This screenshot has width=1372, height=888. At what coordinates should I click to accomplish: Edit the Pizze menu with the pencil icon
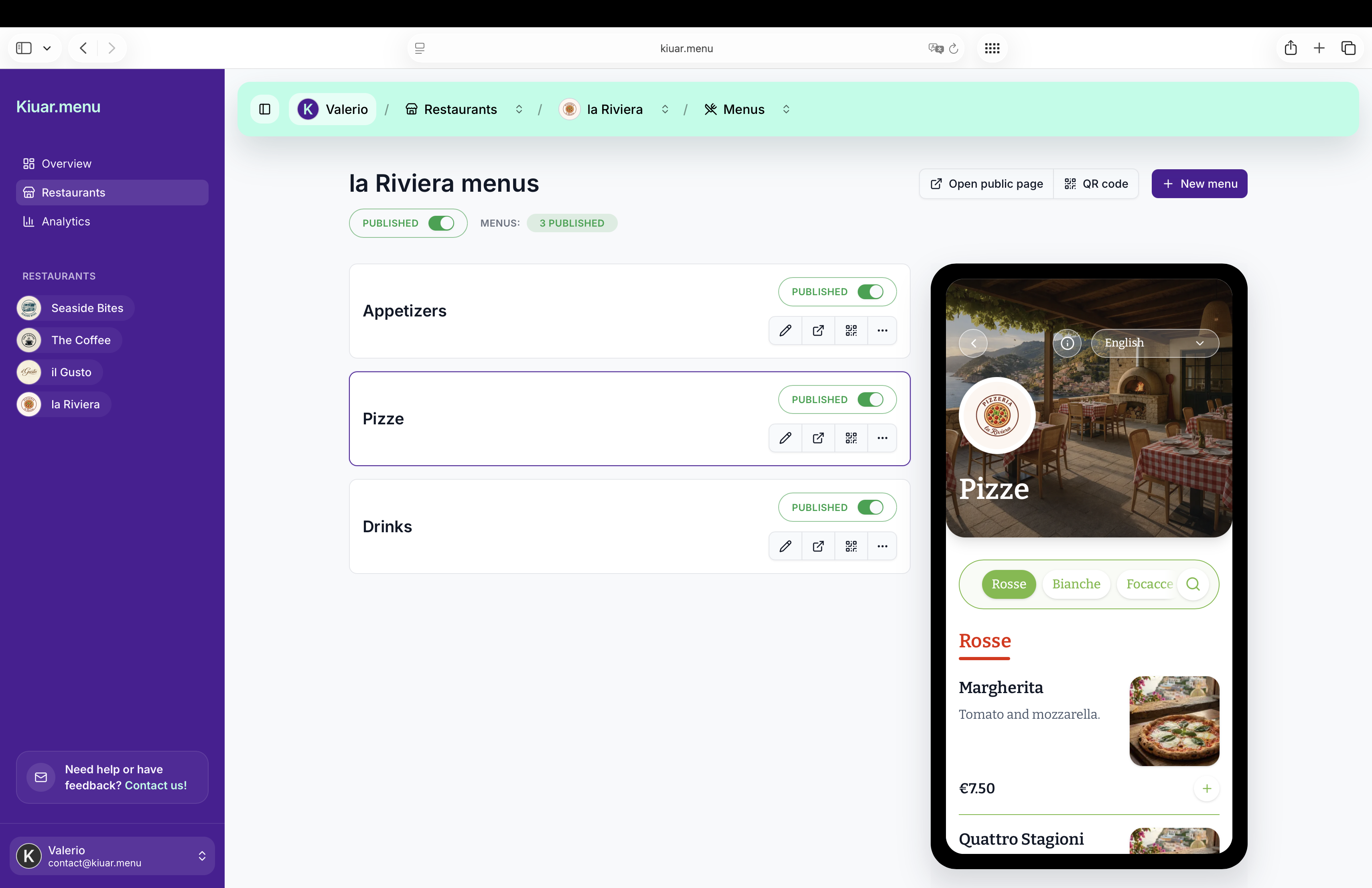pos(785,438)
